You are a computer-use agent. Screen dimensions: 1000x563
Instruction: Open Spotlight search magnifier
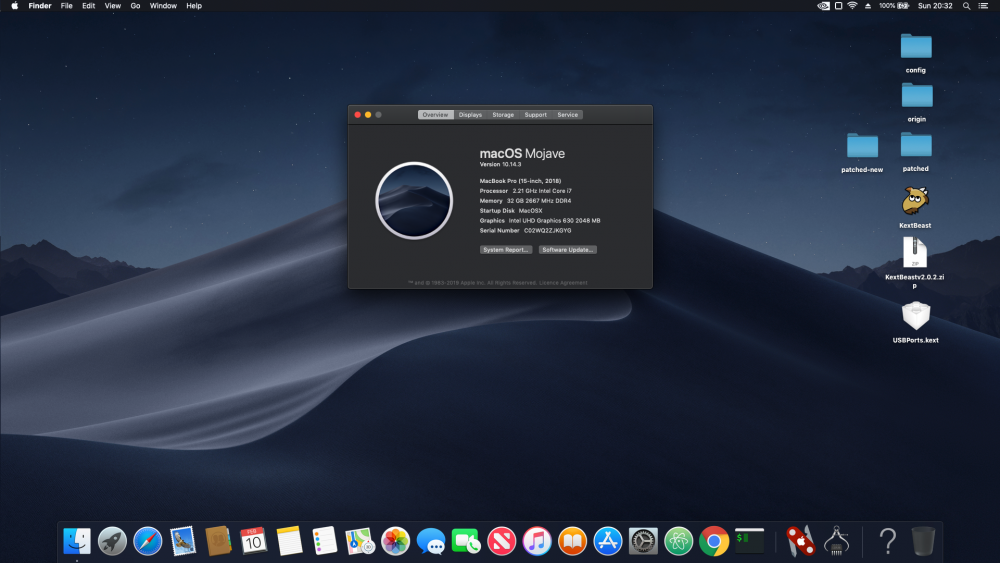[967, 6]
